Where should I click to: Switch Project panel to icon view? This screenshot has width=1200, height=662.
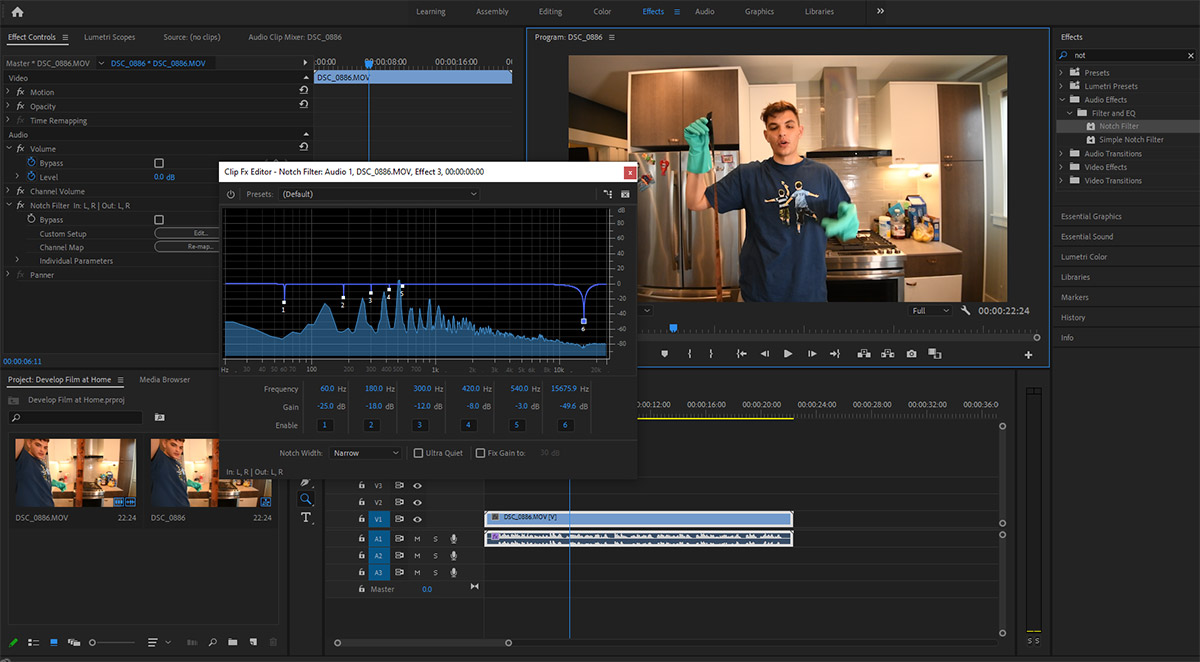54,642
